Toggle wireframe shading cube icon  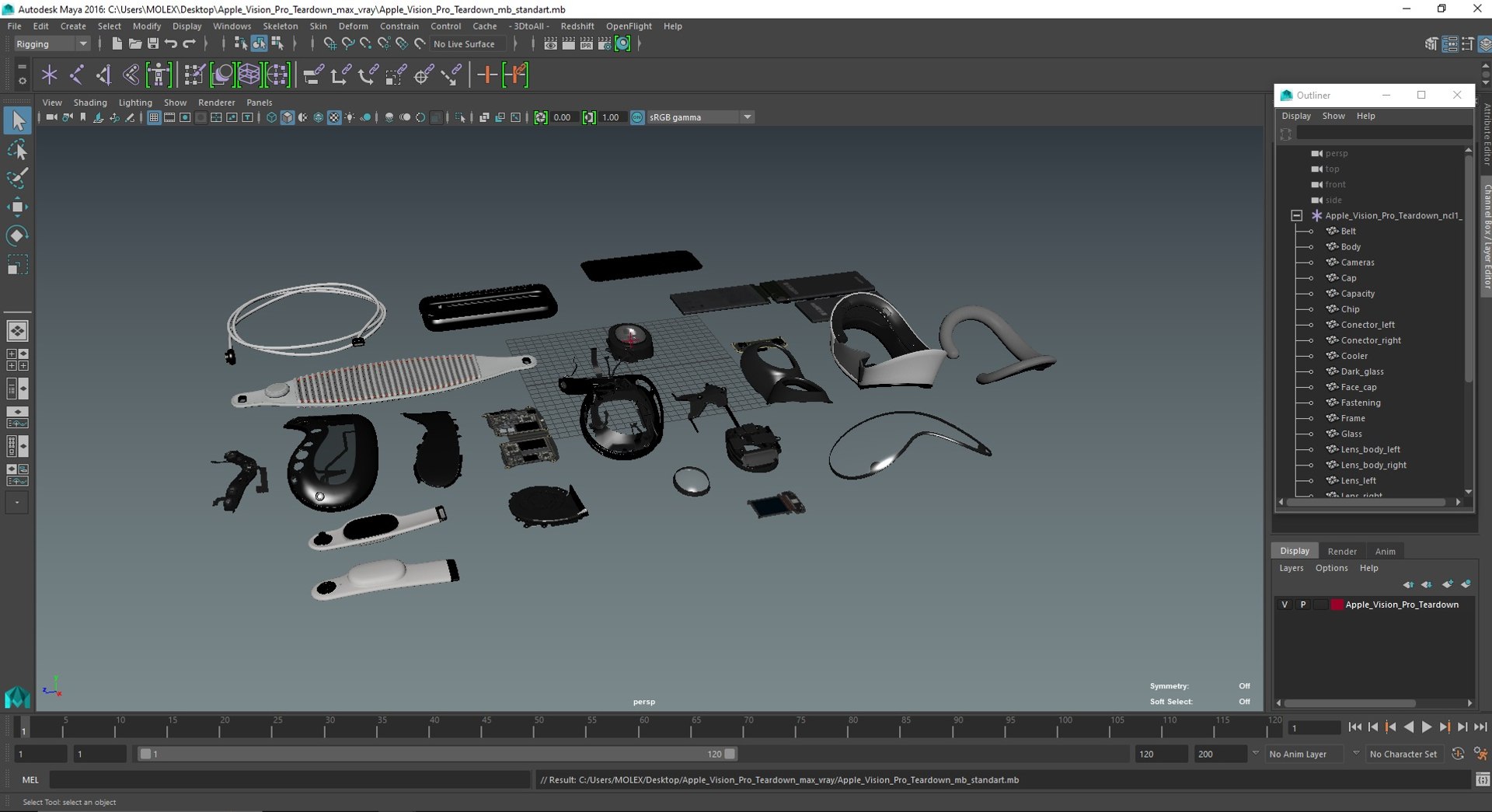[271, 117]
